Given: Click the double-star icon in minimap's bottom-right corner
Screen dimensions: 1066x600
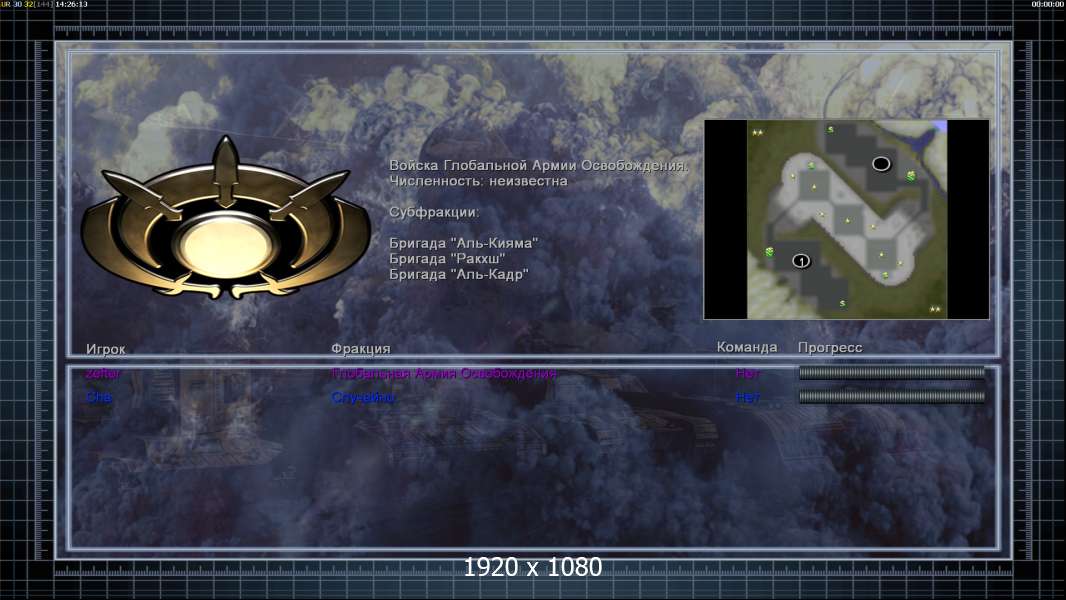Looking at the screenshot, I should tap(935, 309).
